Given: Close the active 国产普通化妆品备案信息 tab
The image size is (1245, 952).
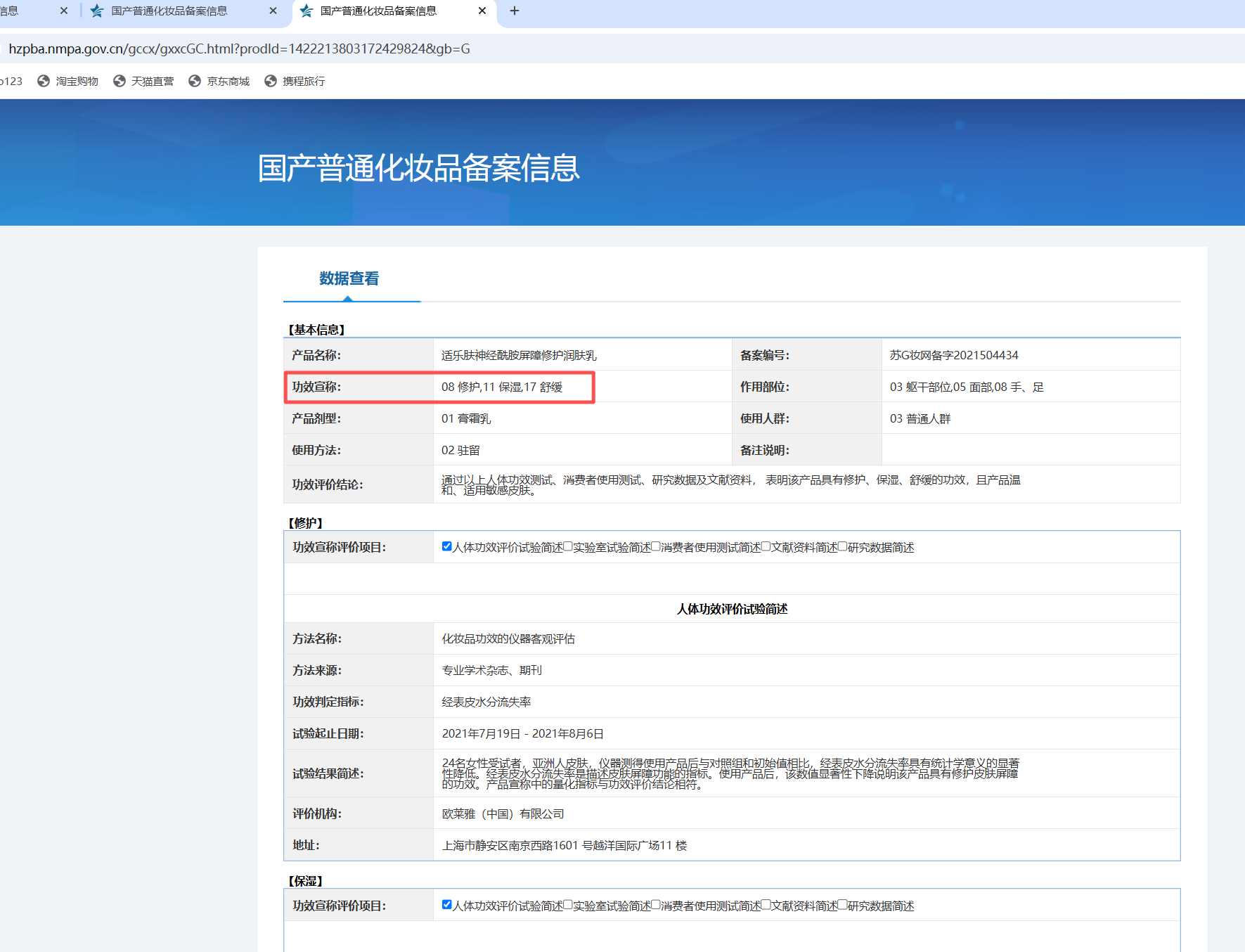Looking at the screenshot, I should pyautogui.click(x=482, y=11).
